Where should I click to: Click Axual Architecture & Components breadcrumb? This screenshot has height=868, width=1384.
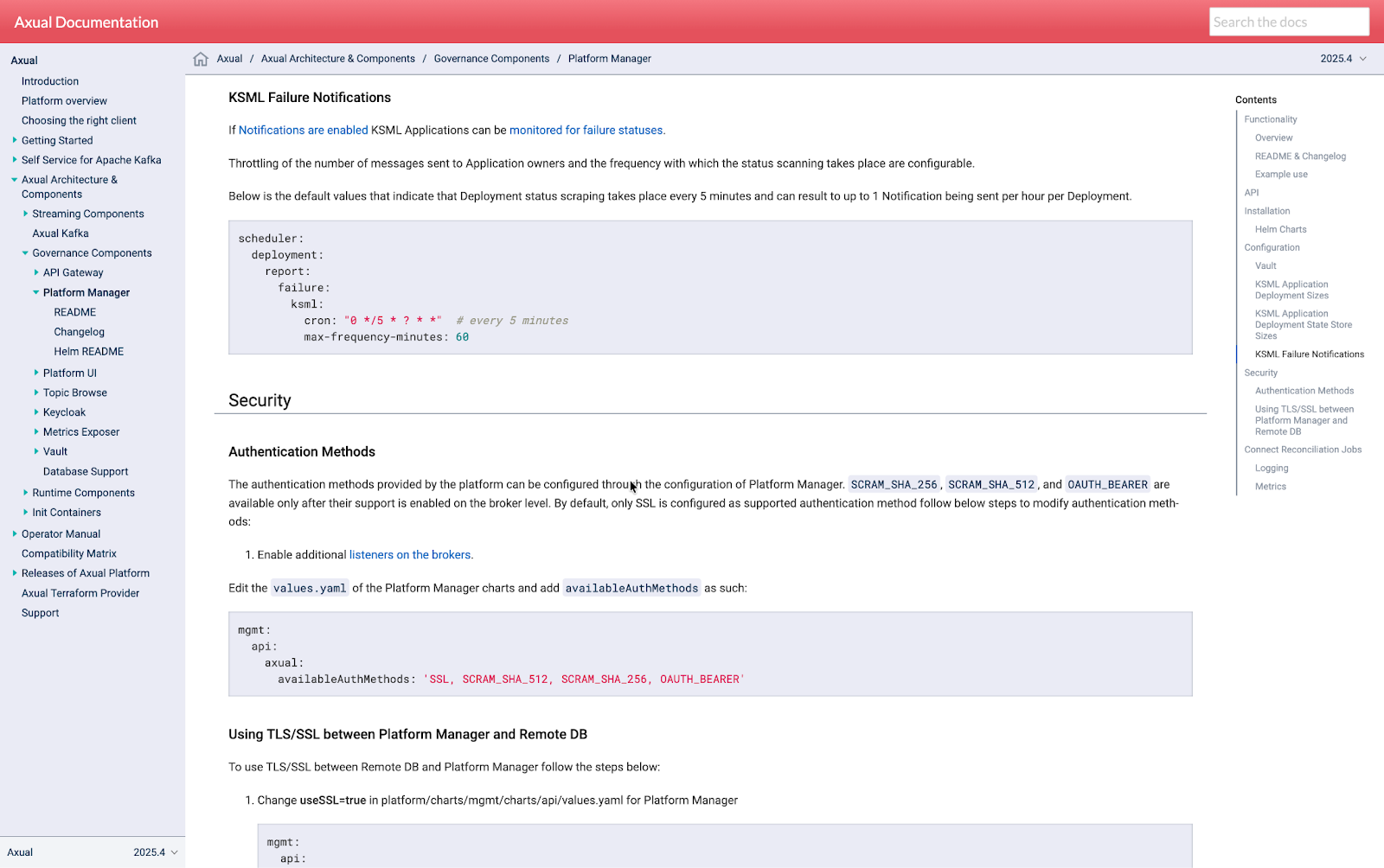(x=338, y=59)
